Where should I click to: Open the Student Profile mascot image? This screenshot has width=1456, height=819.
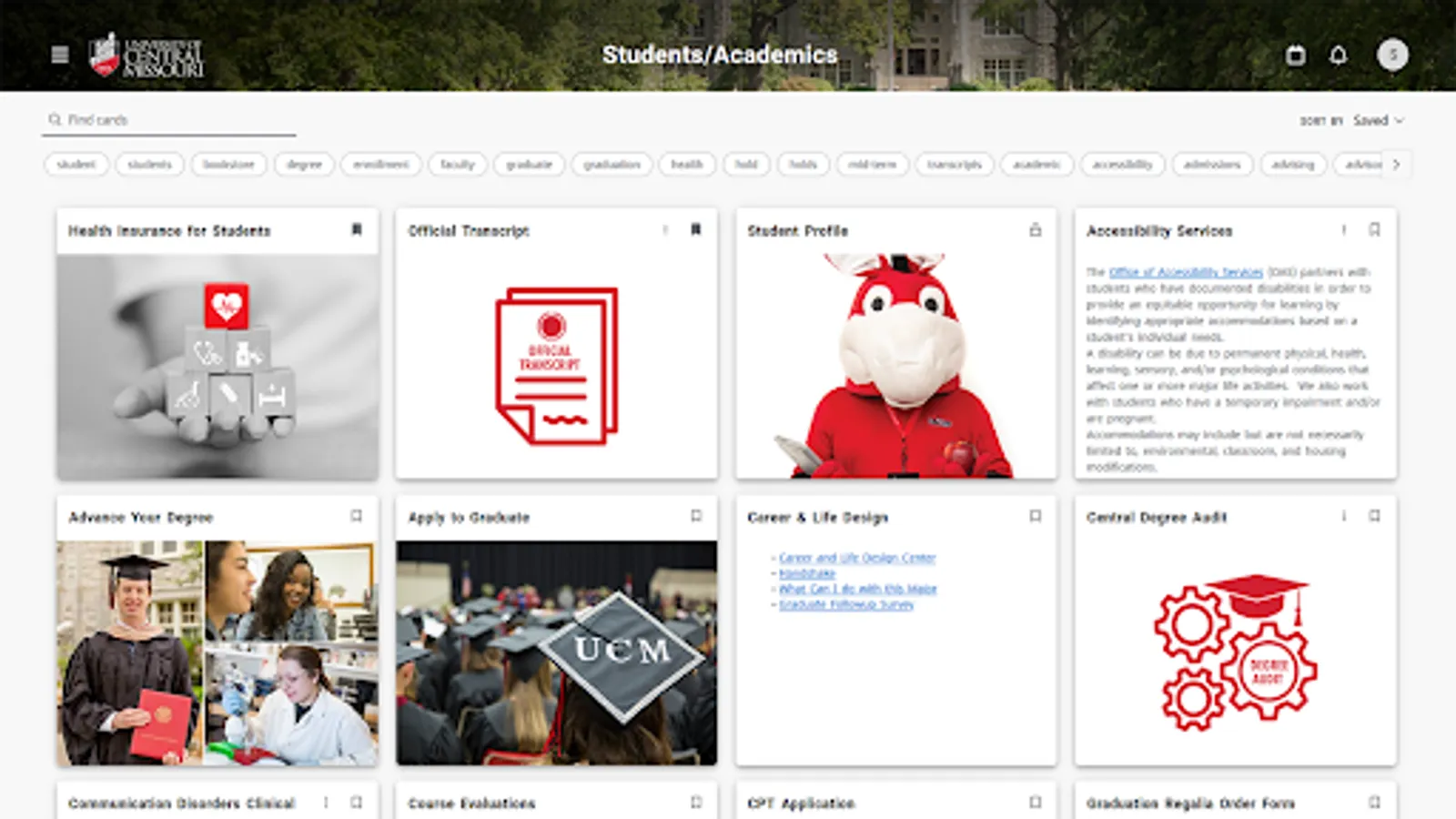click(x=896, y=367)
